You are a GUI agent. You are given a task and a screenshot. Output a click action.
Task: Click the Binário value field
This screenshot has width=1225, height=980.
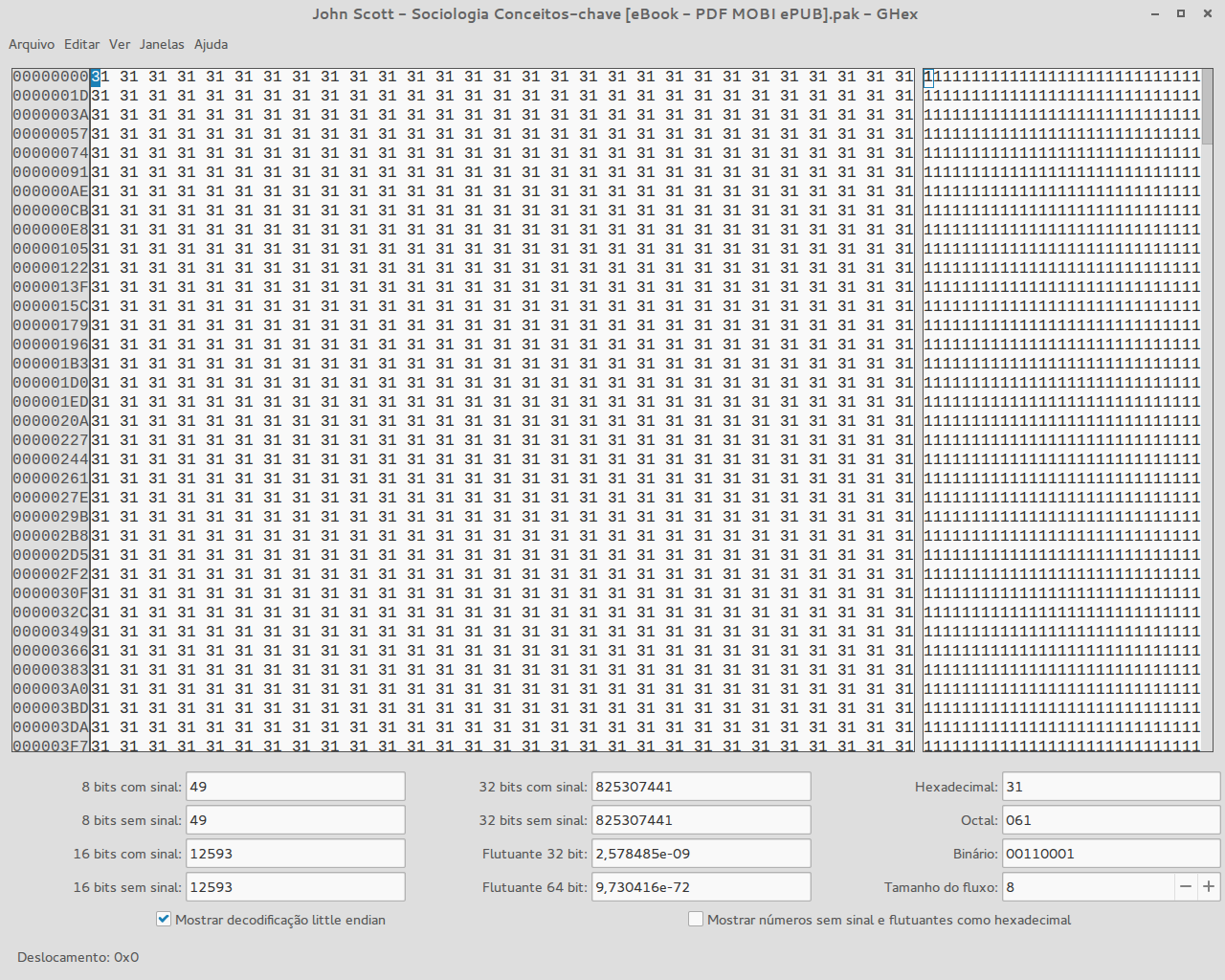pyautogui.click(x=1110, y=854)
